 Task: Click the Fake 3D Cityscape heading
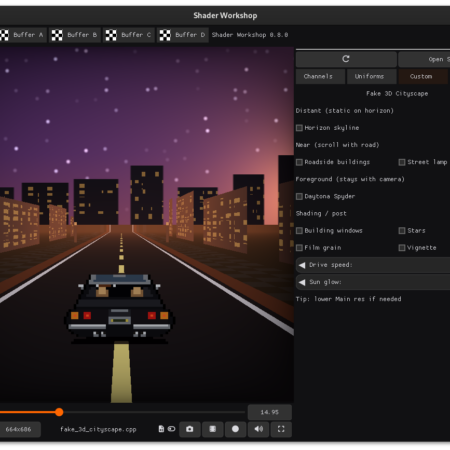pos(397,94)
